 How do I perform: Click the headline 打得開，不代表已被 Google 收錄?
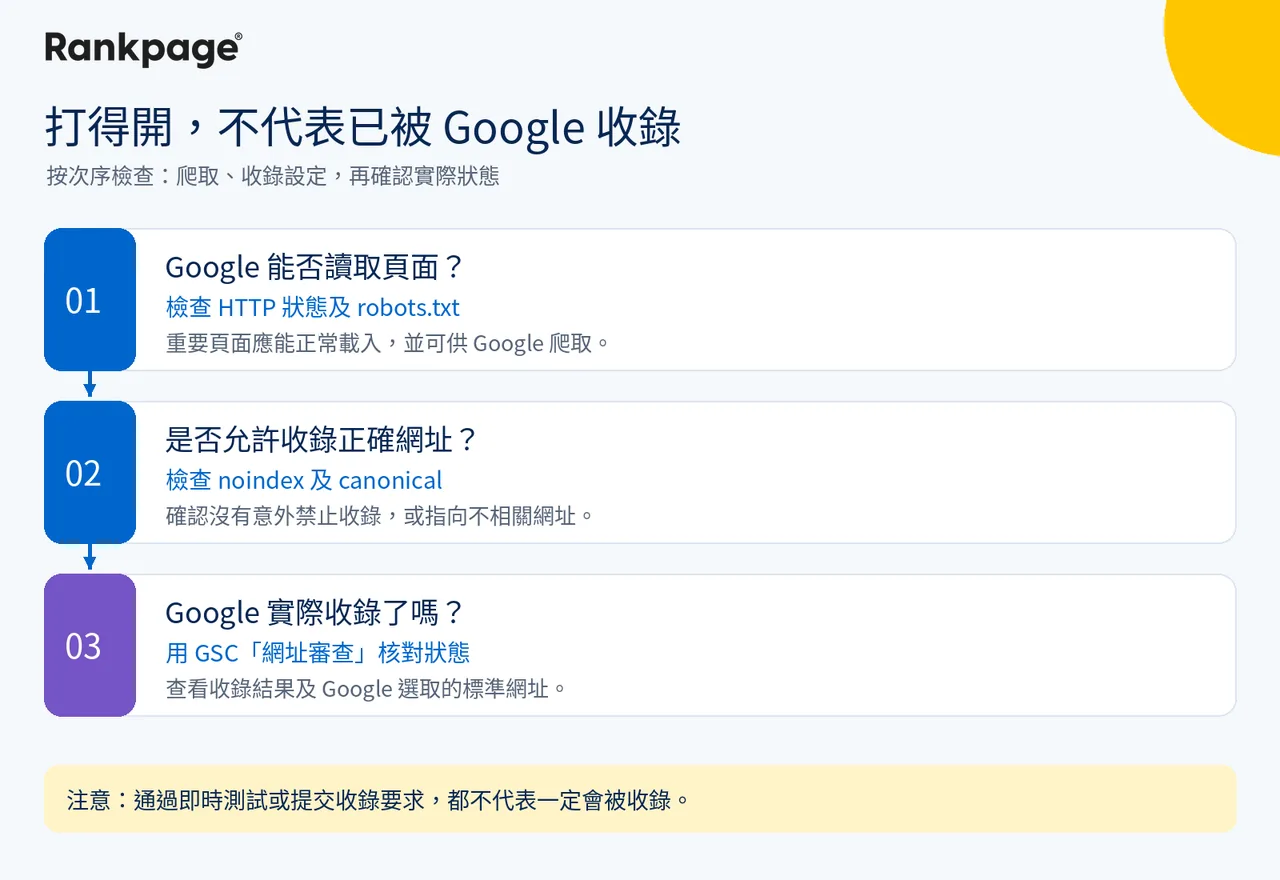coord(363,128)
